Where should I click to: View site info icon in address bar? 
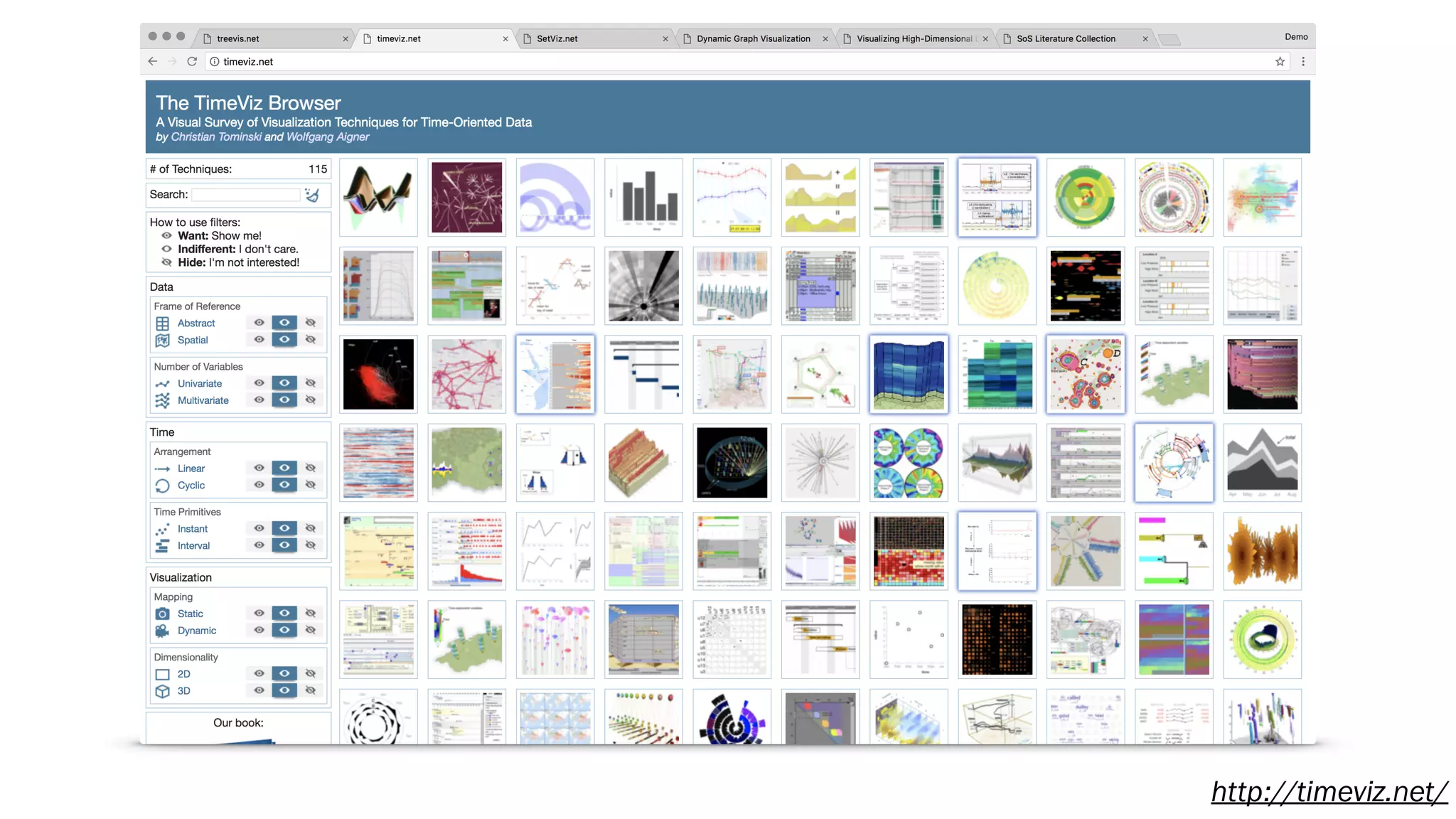click(214, 62)
